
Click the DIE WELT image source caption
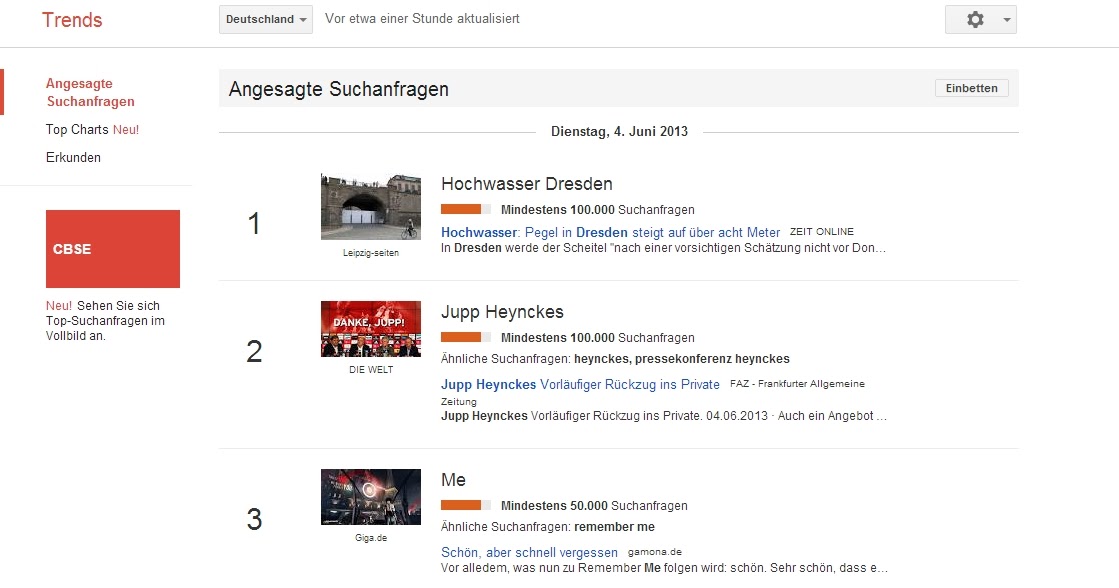371,370
